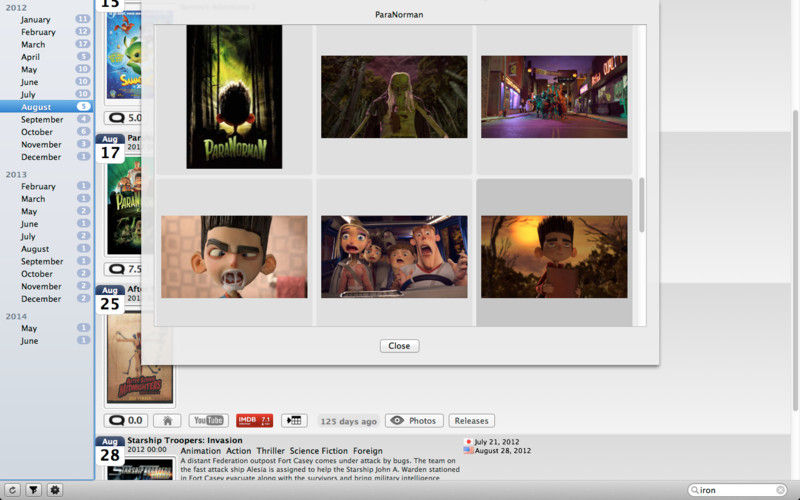Clear the search field with the x icon
Viewport: 800px width, 500px height.
point(780,490)
